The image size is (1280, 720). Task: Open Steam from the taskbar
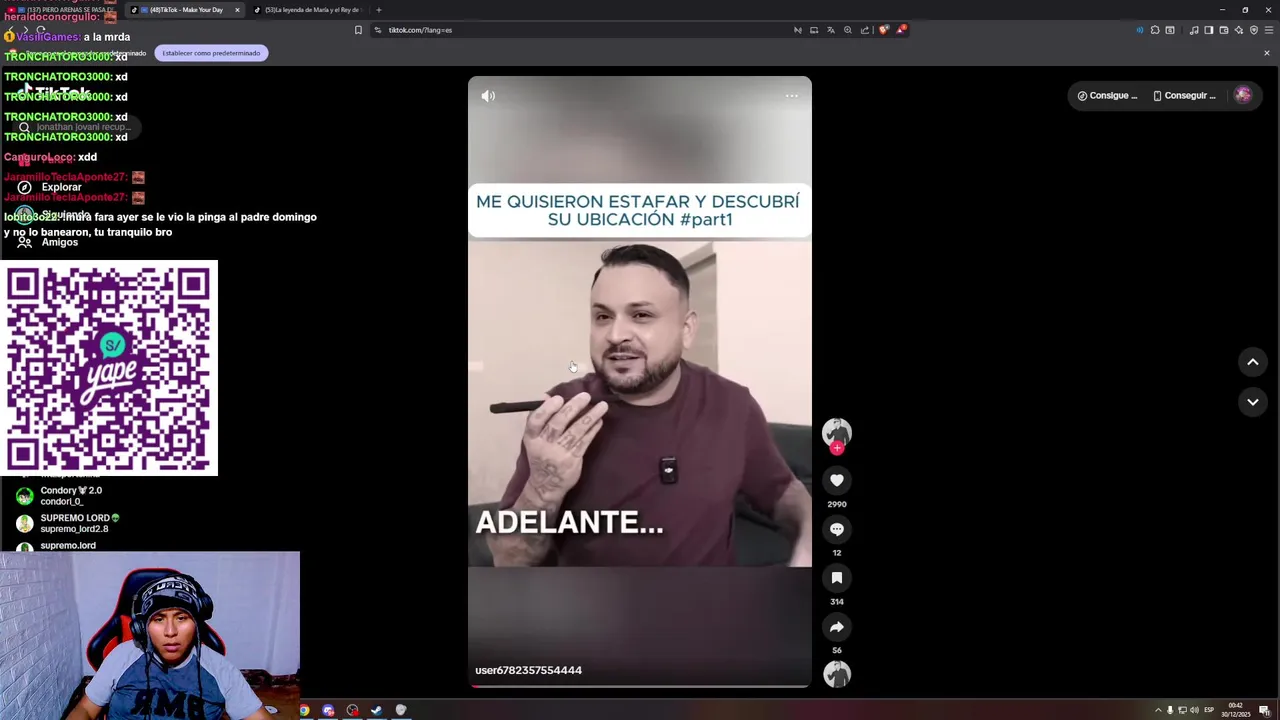coord(376,710)
